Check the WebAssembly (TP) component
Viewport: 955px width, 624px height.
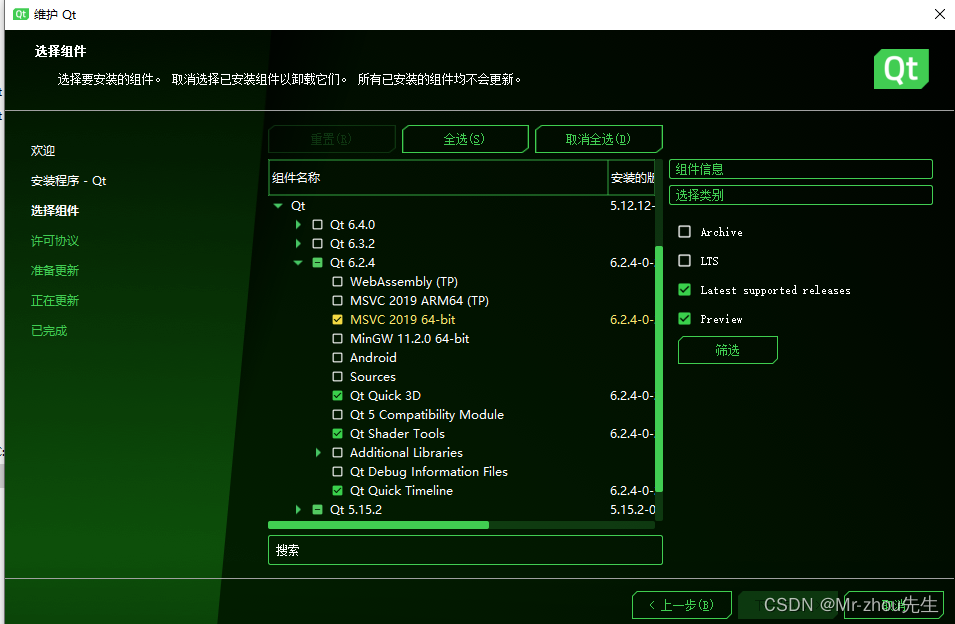pos(337,281)
